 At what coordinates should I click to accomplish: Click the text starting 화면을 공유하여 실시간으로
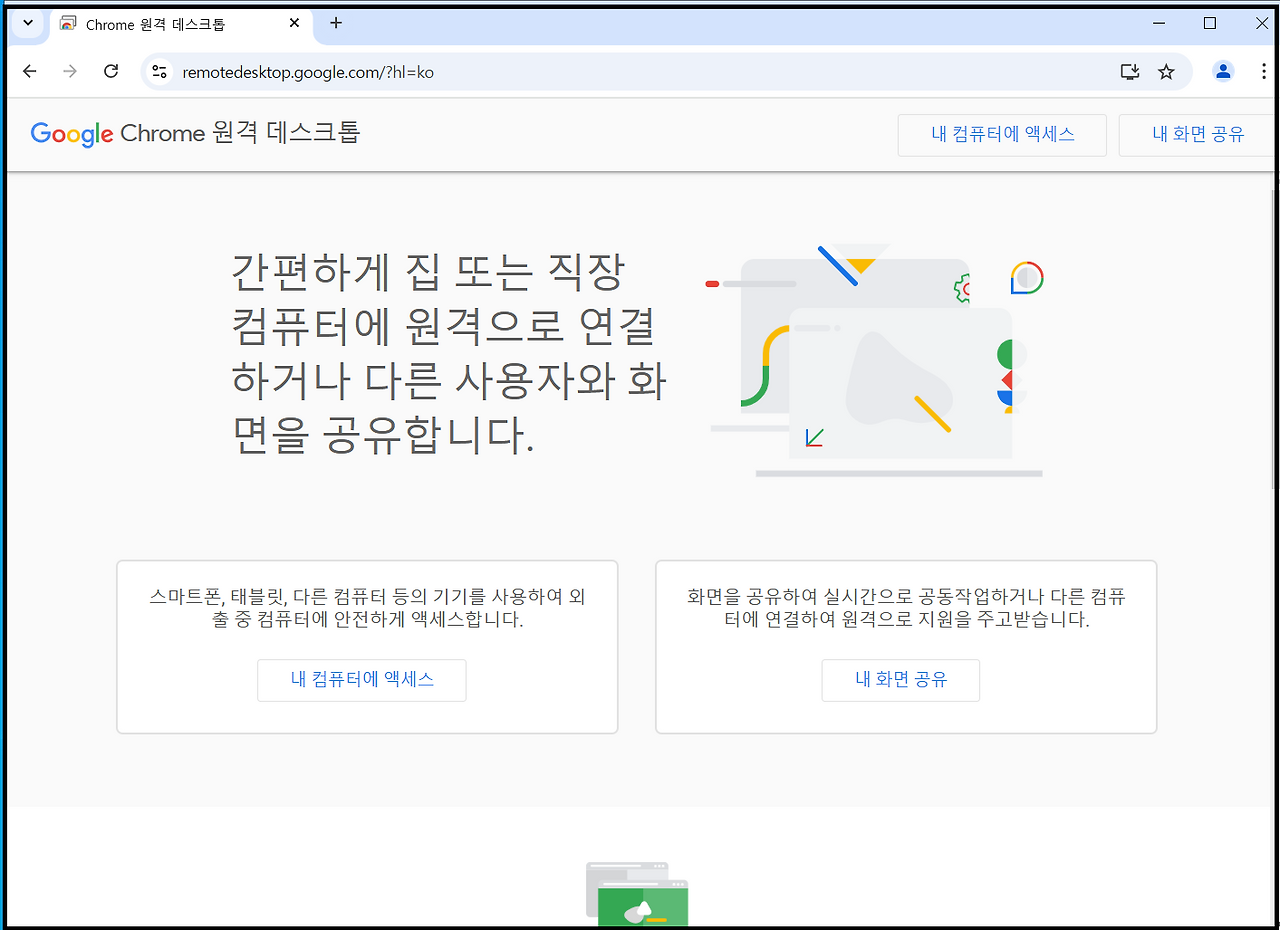906,608
